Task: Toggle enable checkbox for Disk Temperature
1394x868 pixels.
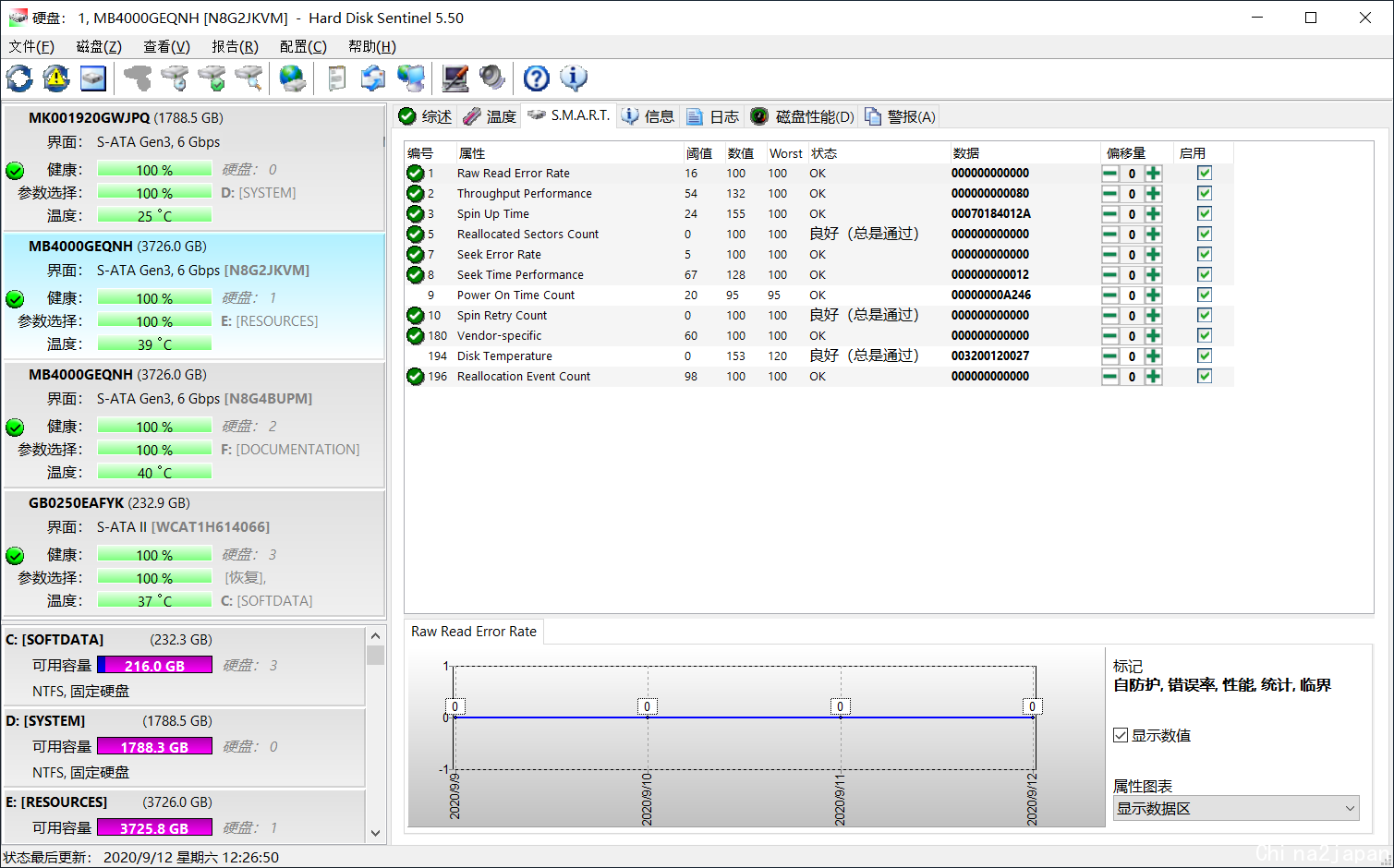Action: [1205, 356]
